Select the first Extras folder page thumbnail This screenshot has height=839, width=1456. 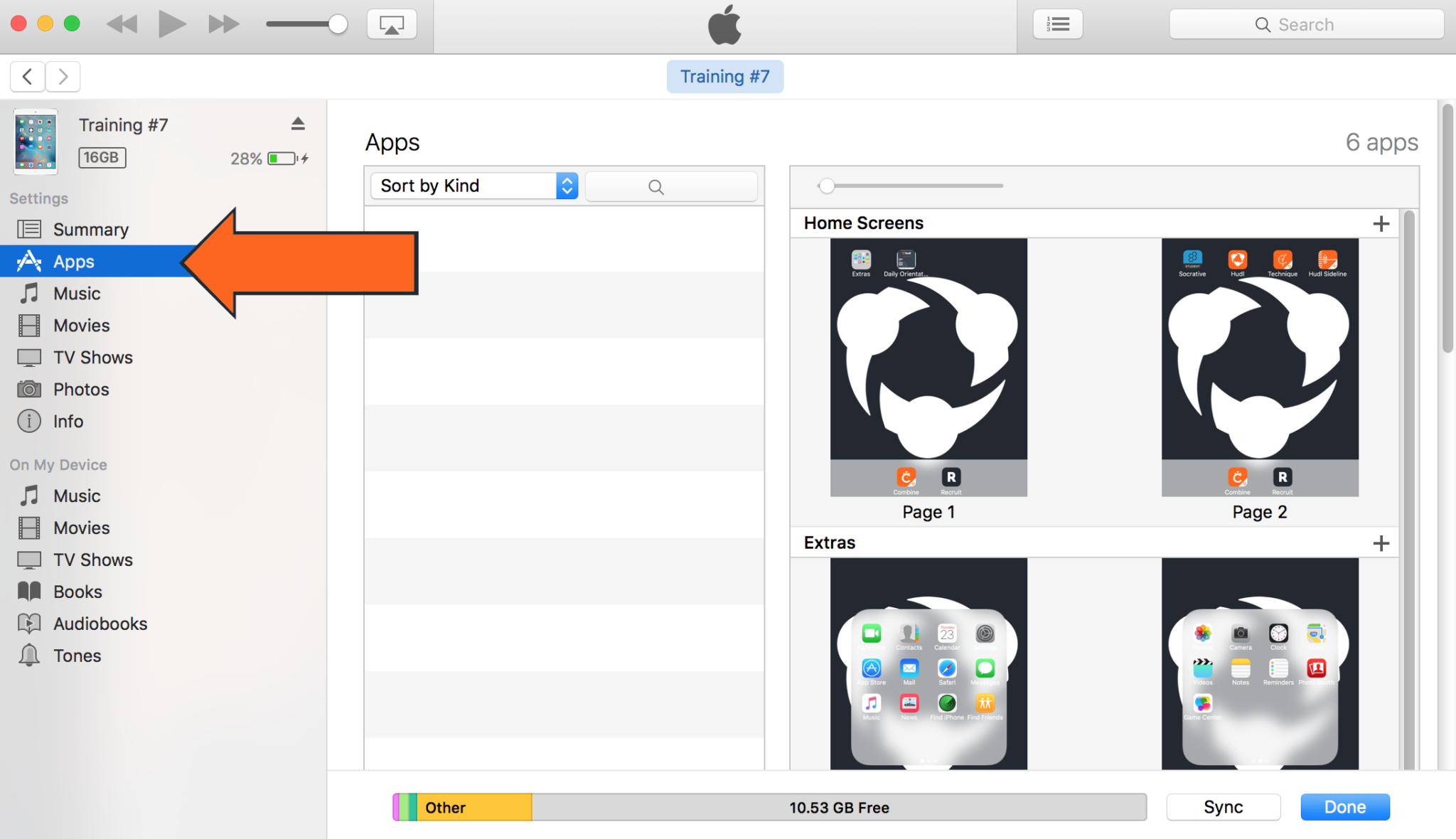pos(928,663)
